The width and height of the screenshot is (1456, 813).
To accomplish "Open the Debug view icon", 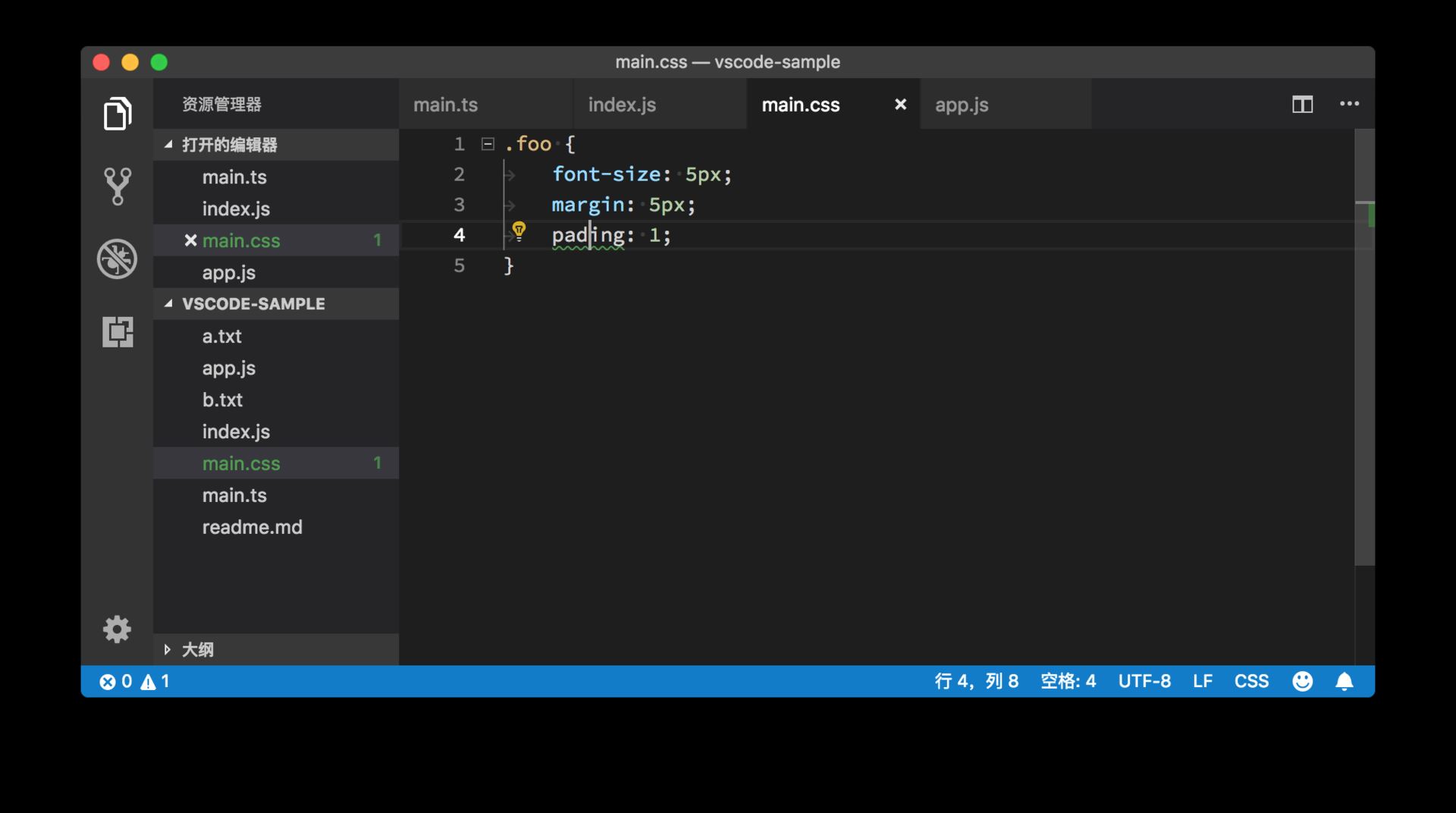I will pyautogui.click(x=118, y=259).
